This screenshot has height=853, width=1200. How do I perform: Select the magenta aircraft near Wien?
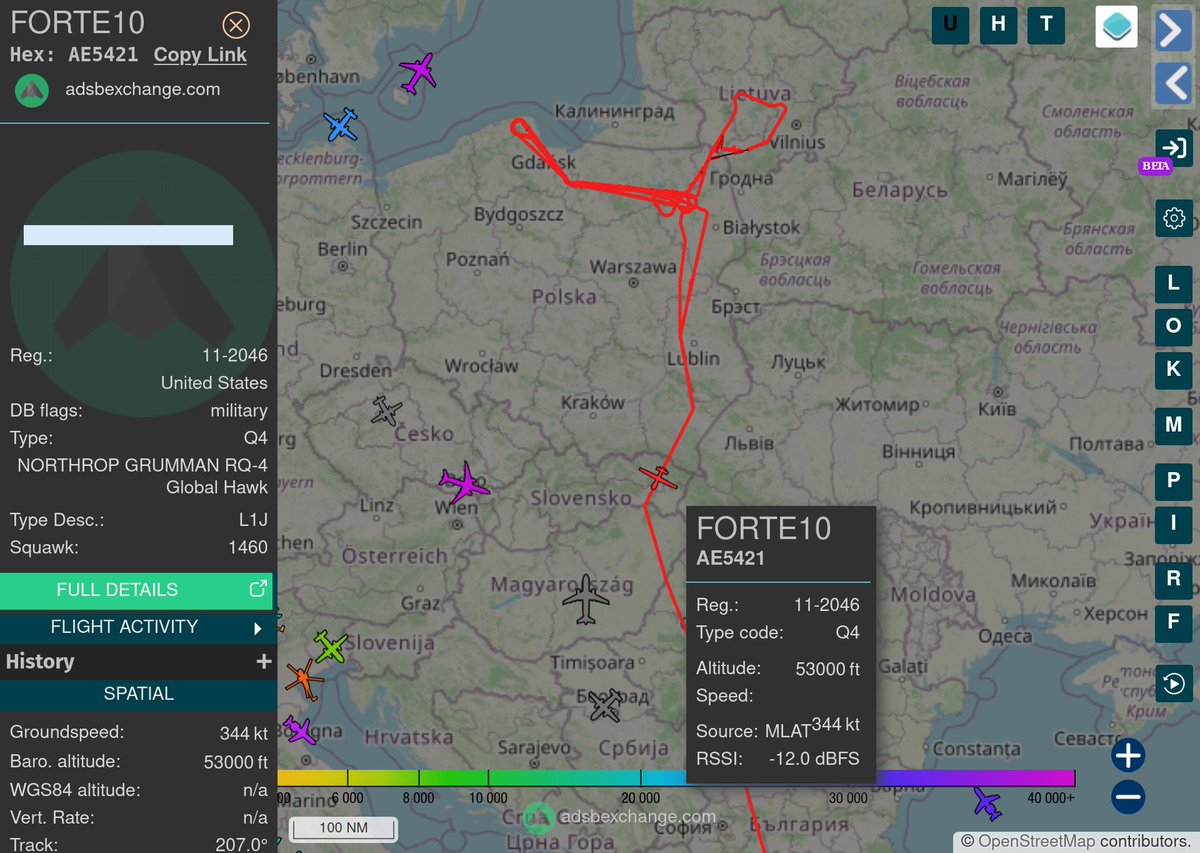point(464,484)
